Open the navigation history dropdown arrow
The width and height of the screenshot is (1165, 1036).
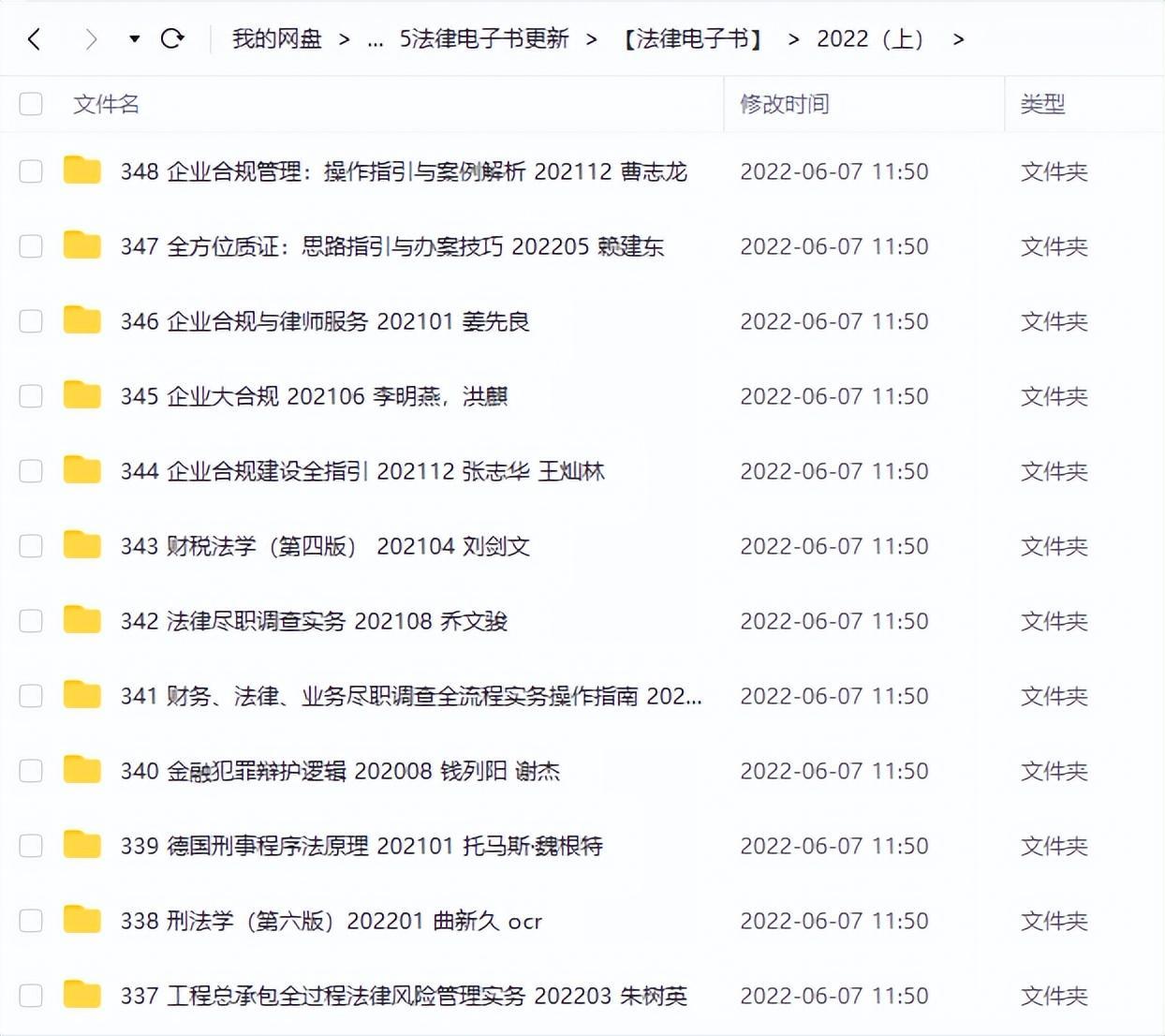(x=135, y=39)
